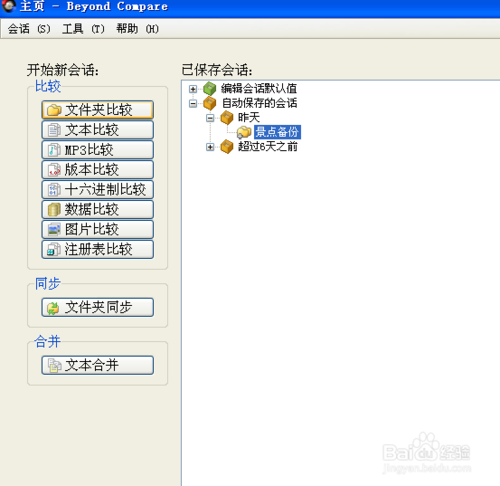
Task: Open the 会话 (S) menu
Action: click(29, 29)
